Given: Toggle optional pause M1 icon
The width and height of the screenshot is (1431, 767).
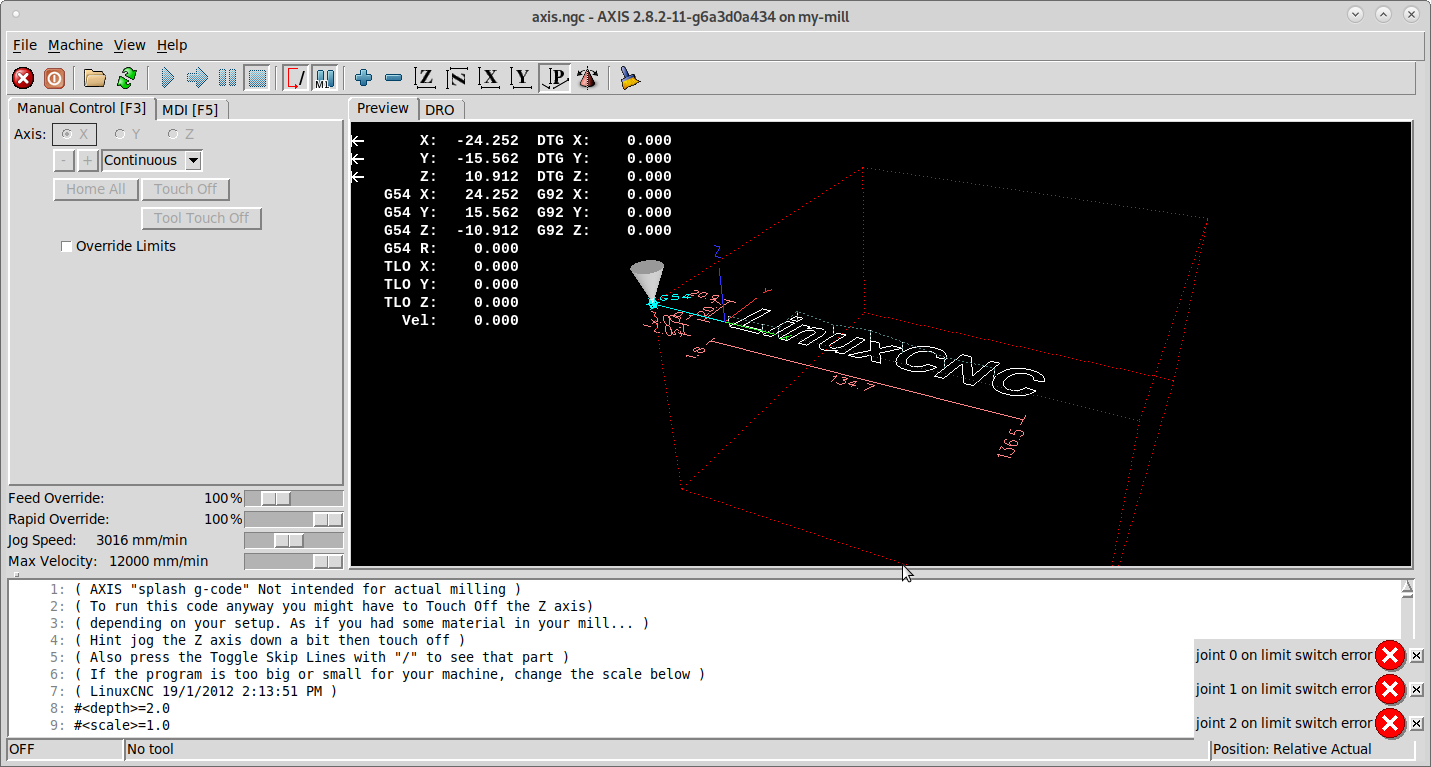Looking at the screenshot, I should coord(325,77).
